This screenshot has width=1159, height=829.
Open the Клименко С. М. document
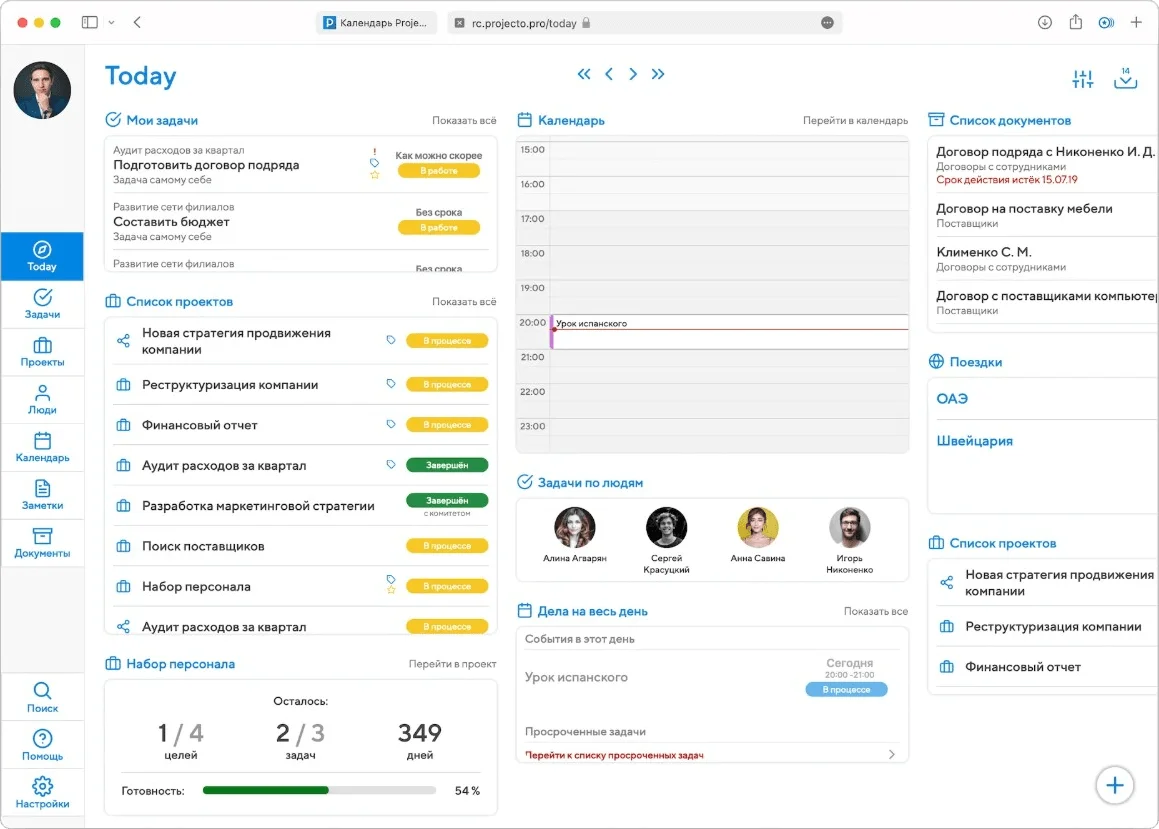(1043, 259)
